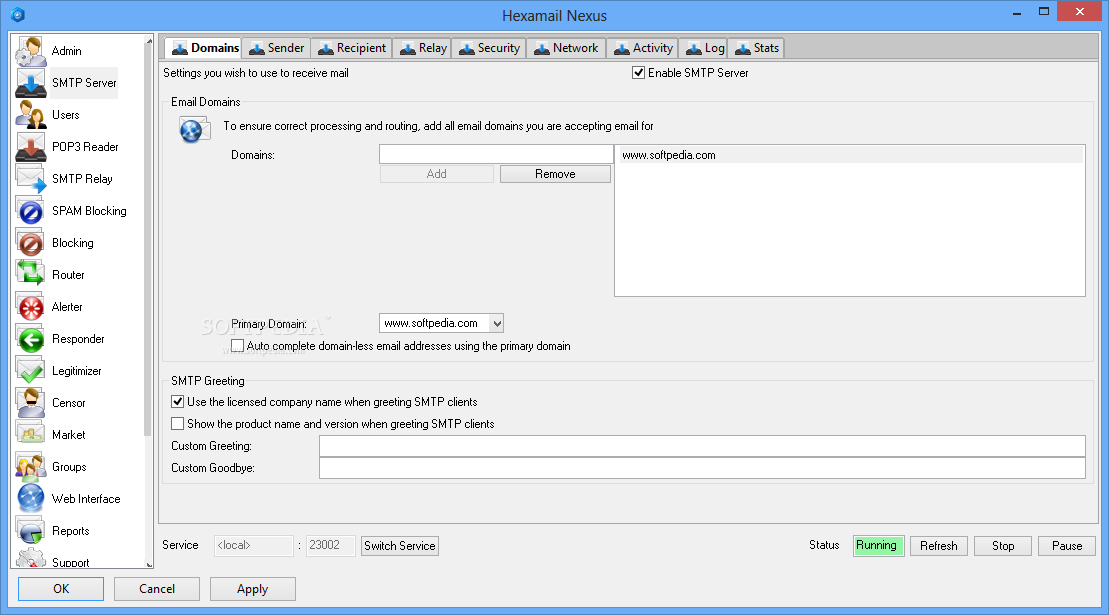Maximize the Hexamail Nexus window
Screen dimensions: 1109x615
pos(1044,12)
